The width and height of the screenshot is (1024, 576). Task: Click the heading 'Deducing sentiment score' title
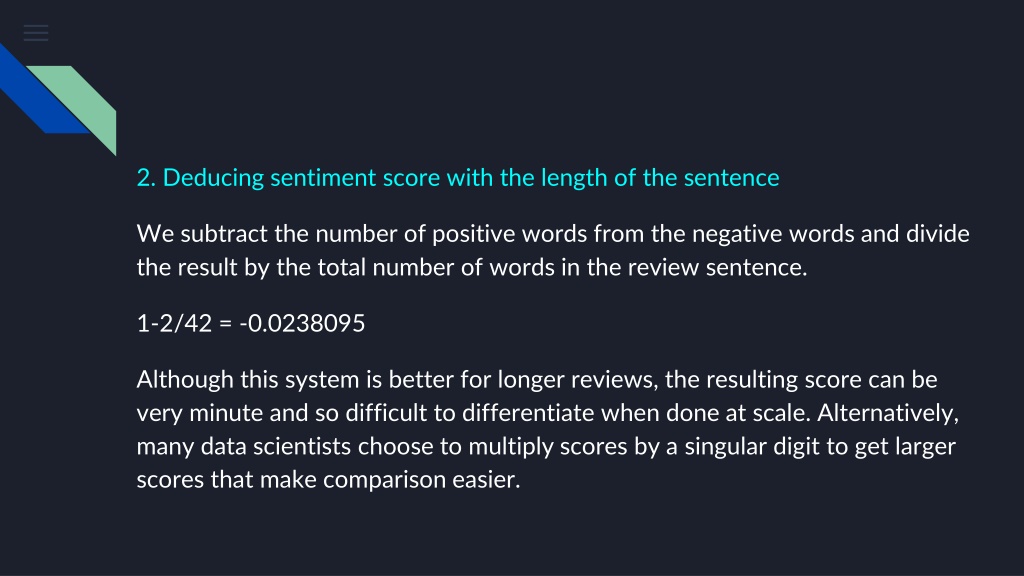pyautogui.click(x=458, y=178)
